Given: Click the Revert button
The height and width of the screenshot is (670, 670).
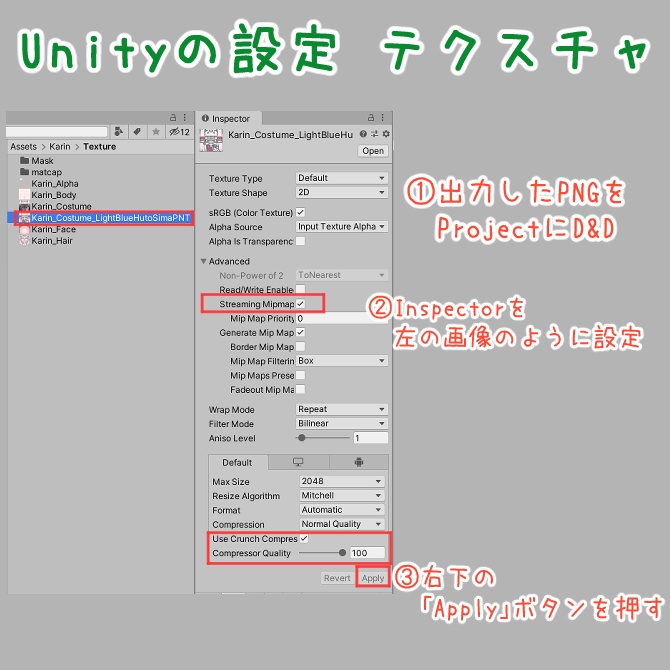Looking at the screenshot, I should (337, 578).
